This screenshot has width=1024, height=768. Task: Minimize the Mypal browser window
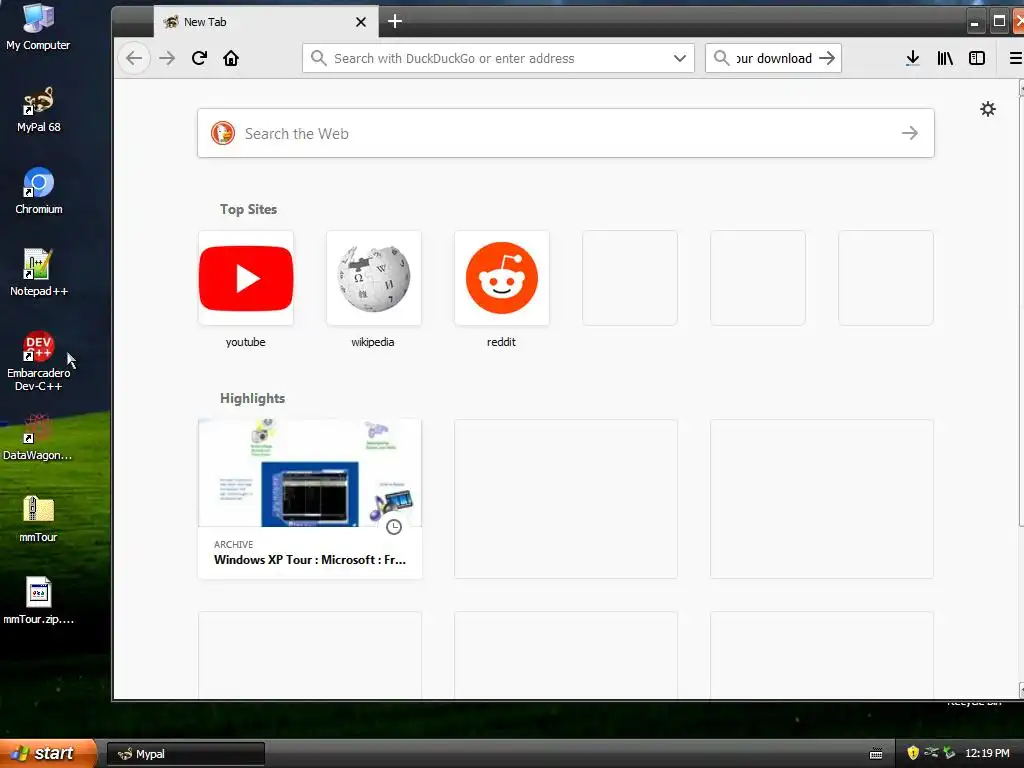pos(974,22)
